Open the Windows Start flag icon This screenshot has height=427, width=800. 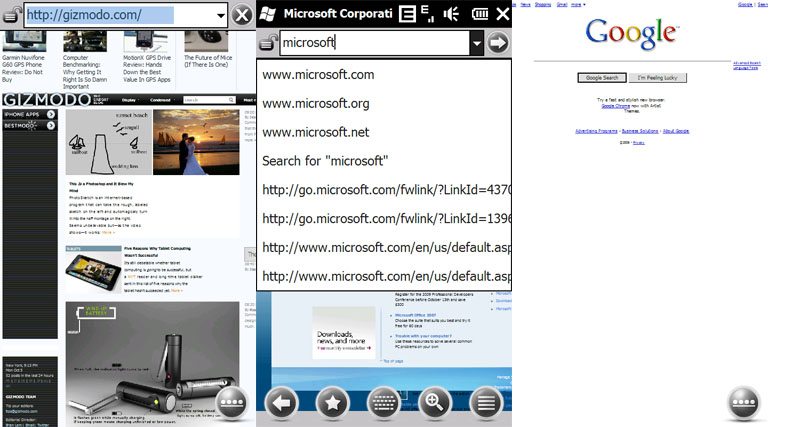[267, 14]
